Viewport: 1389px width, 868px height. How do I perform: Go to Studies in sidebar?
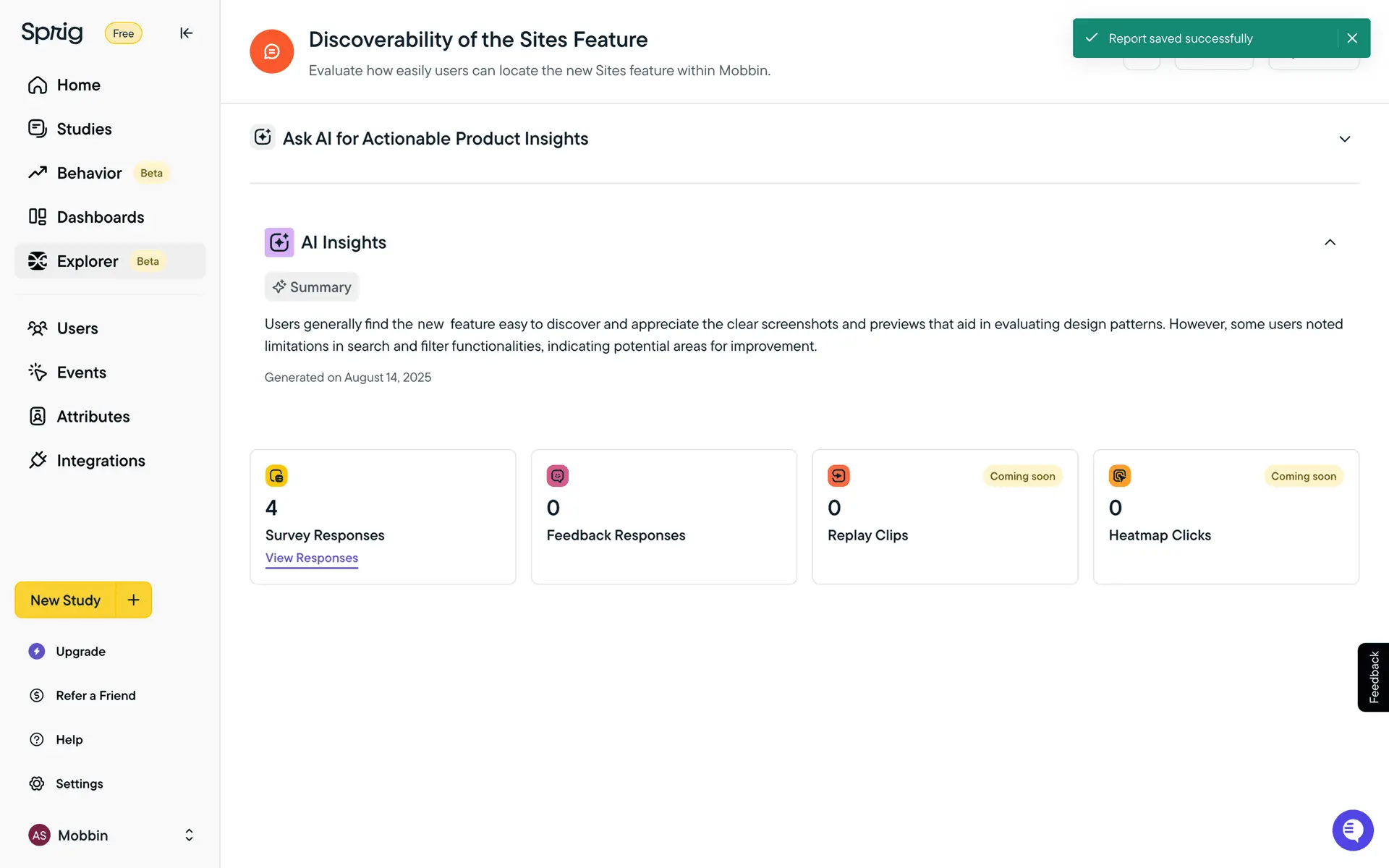click(84, 129)
